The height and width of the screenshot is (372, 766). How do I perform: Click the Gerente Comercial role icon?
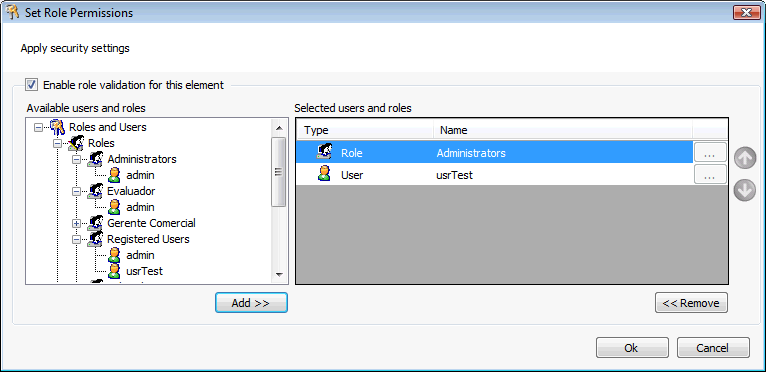coord(95,223)
